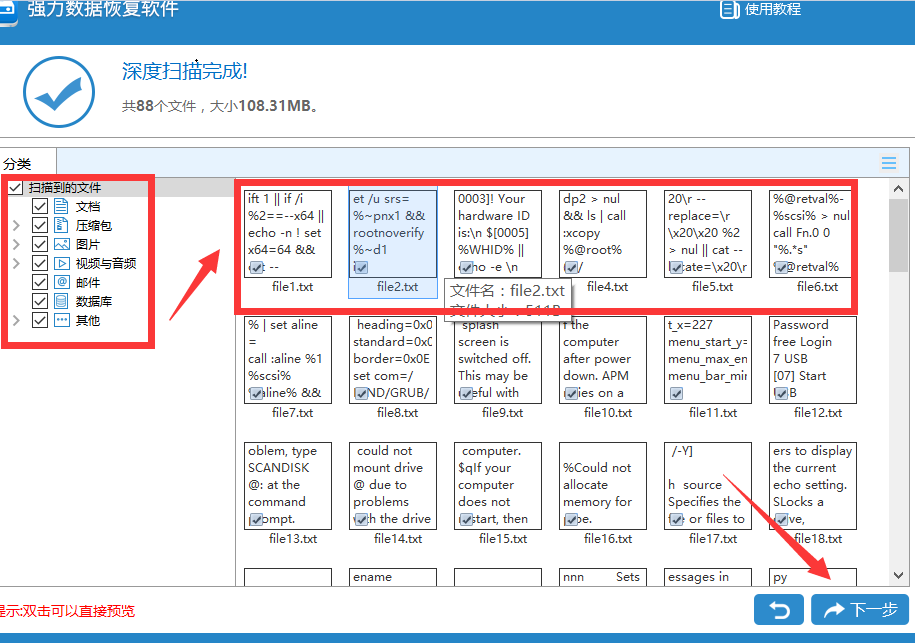Uncheck the file1.txt checkbox
This screenshot has height=643, width=915.
[256, 268]
